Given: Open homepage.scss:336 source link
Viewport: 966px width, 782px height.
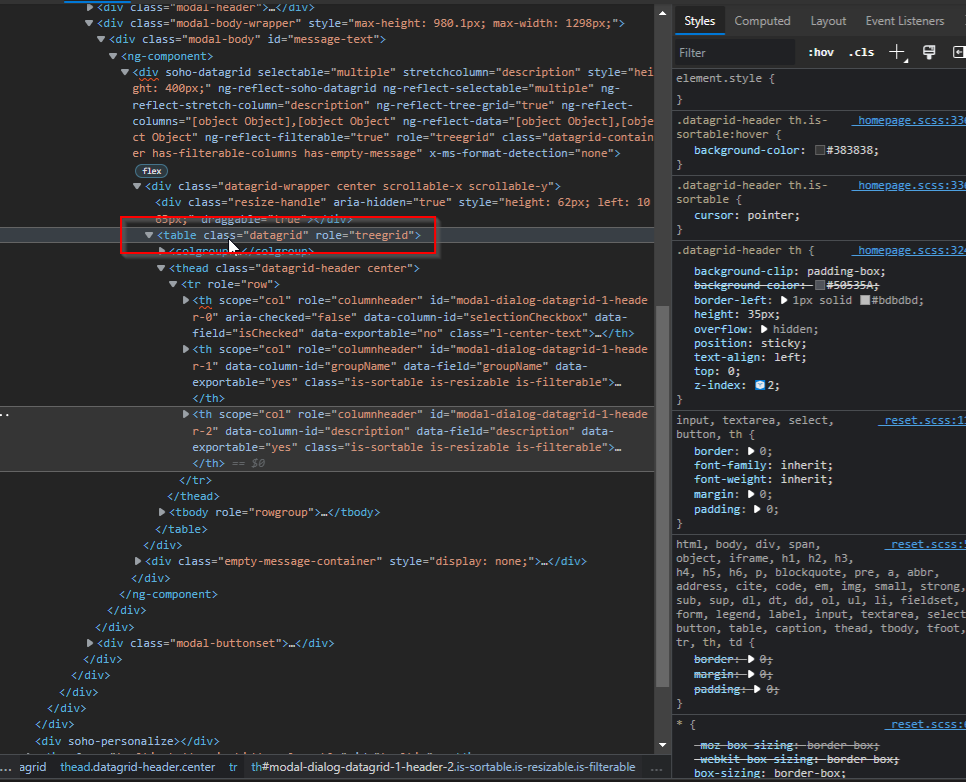Looking at the screenshot, I should coord(909,120).
